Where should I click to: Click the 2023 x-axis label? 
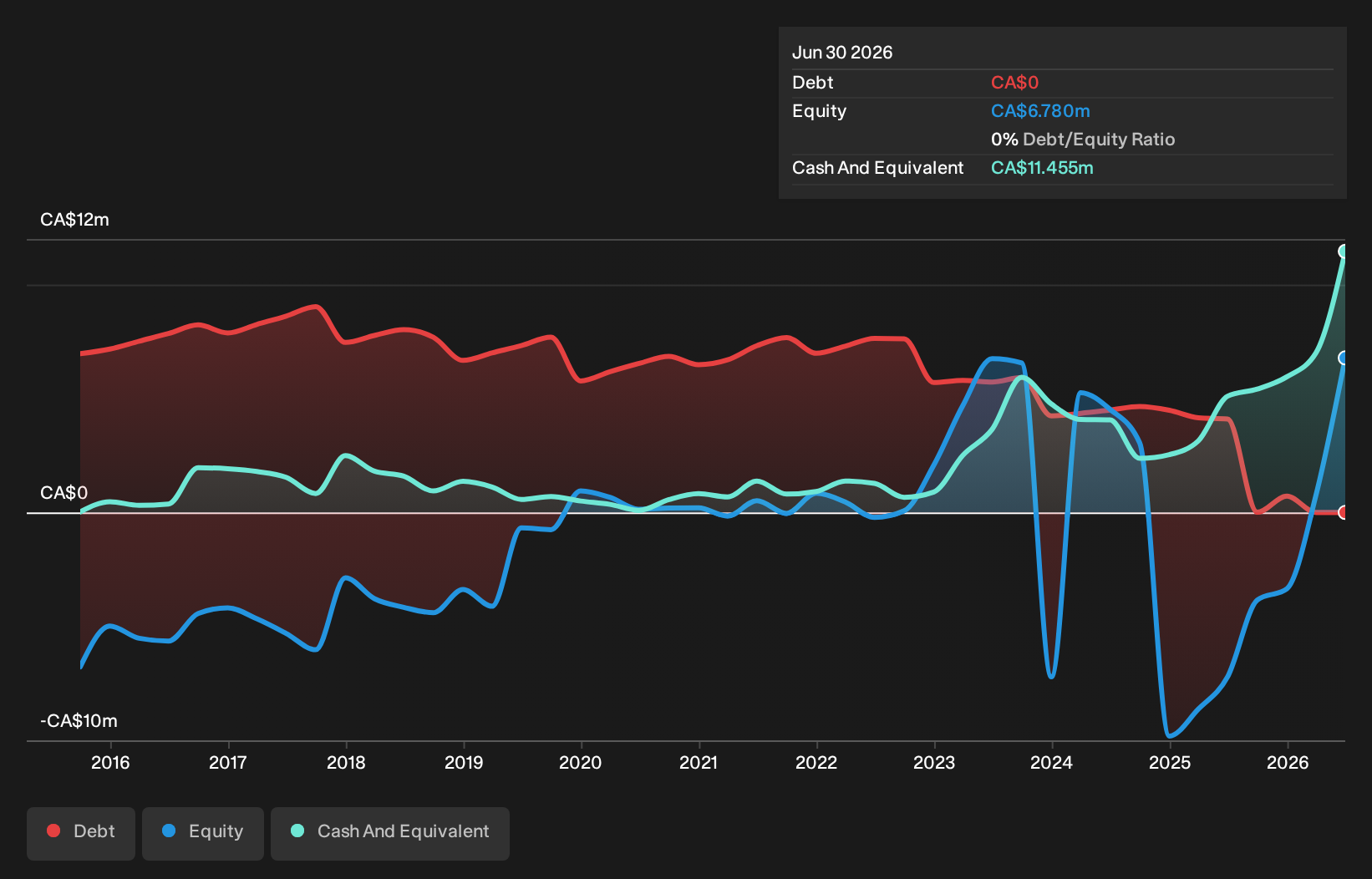934,762
